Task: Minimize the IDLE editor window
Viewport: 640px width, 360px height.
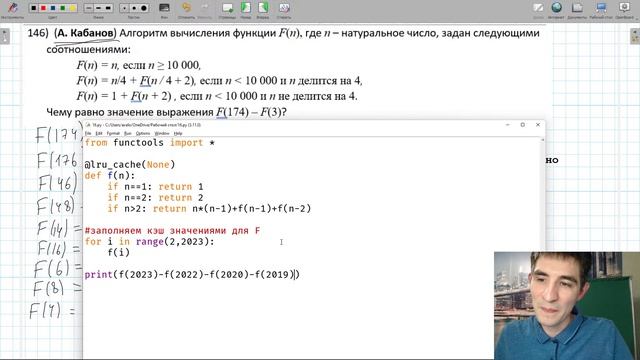Action: 507,125
